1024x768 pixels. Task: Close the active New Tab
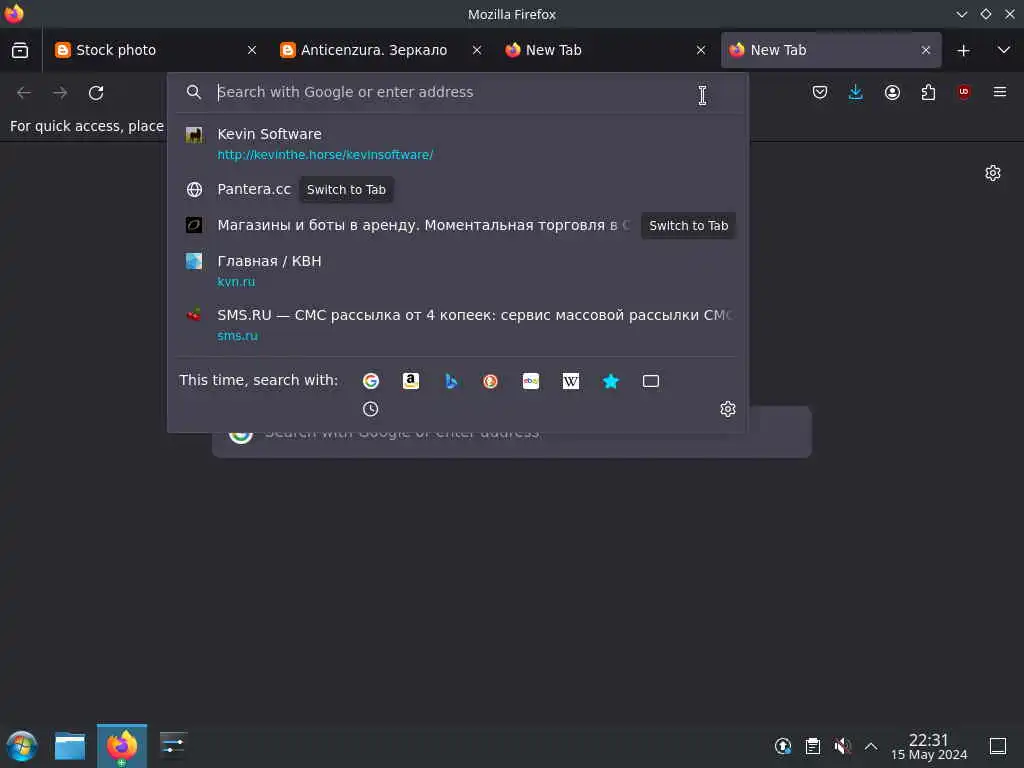pyautogui.click(x=925, y=50)
